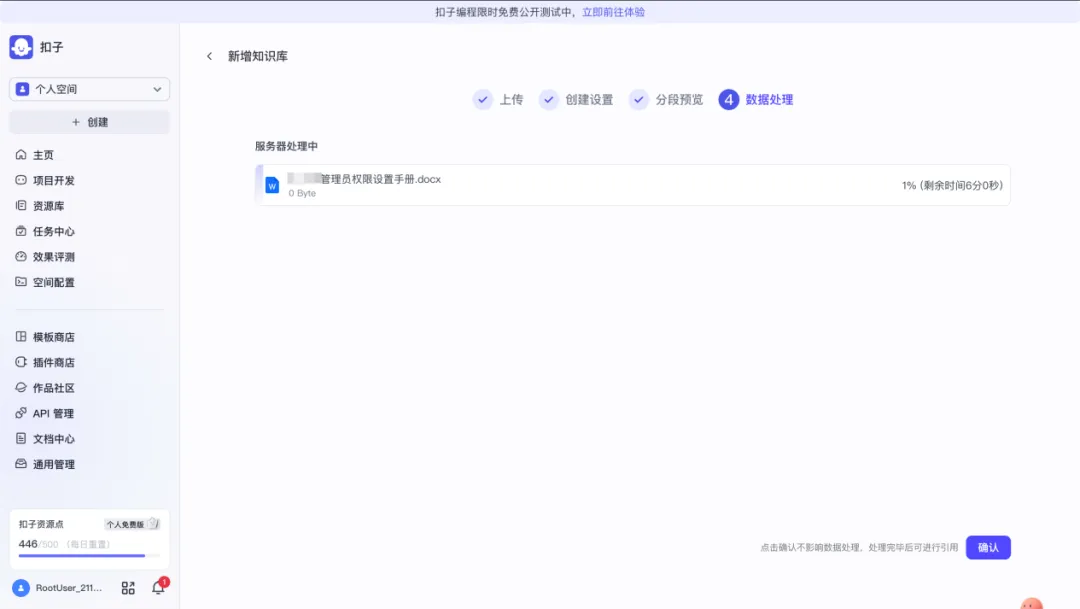Open the notification bell icon
Viewport: 1080px width, 609px height.
coord(158,588)
